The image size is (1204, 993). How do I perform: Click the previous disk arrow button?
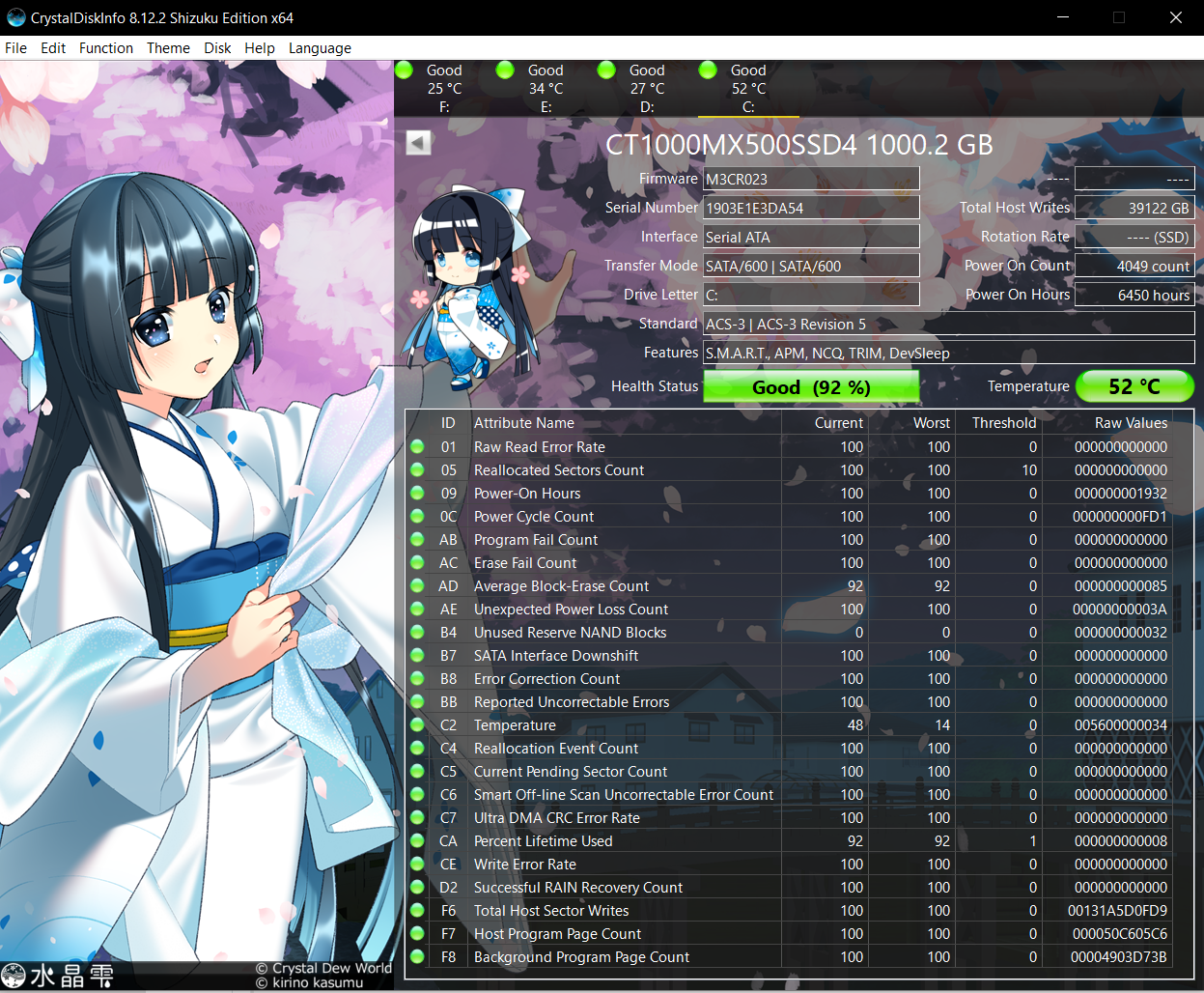(418, 143)
